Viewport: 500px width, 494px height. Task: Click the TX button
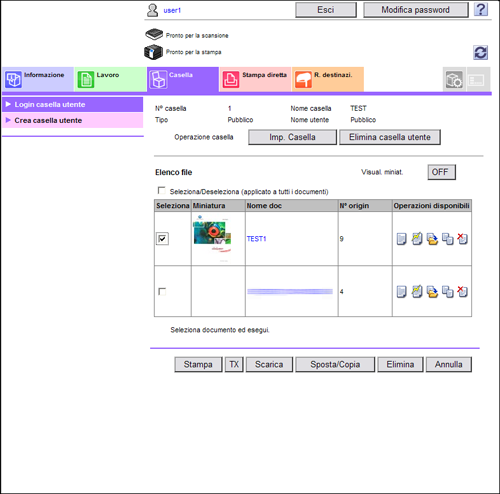(x=234, y=364)
